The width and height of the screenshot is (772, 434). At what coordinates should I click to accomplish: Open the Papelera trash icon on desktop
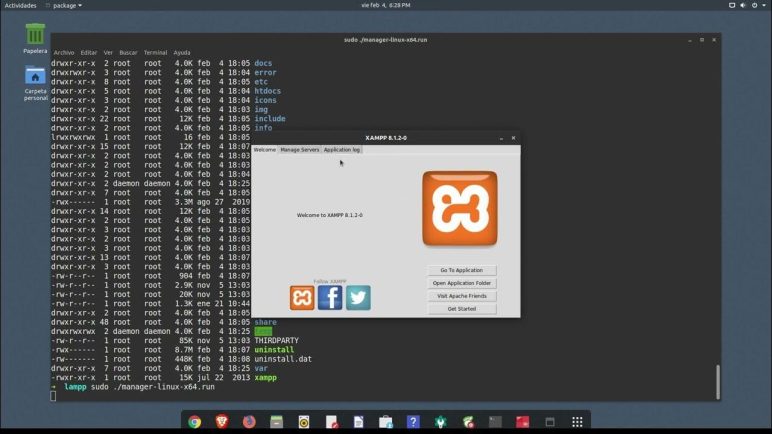click(35, 34)
